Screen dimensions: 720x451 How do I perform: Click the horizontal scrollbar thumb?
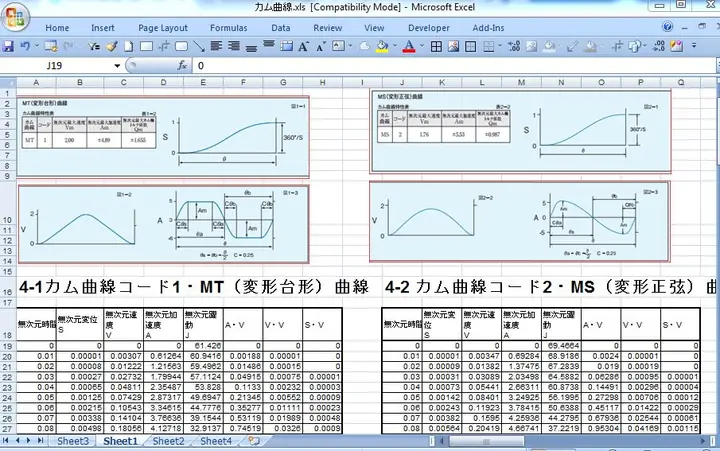point(486,441)
